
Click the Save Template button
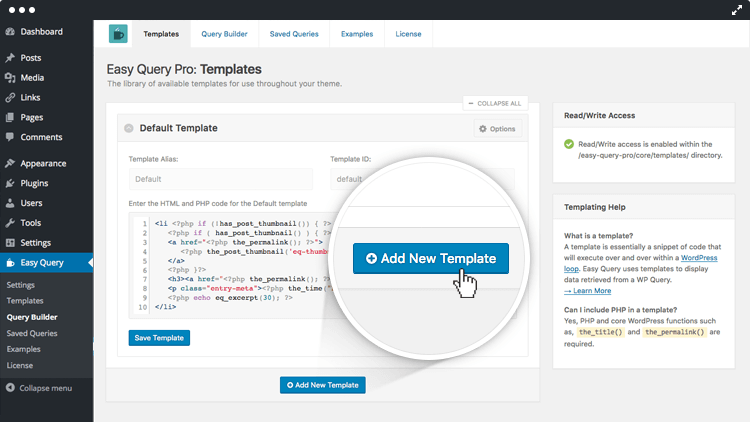[159, 338]
